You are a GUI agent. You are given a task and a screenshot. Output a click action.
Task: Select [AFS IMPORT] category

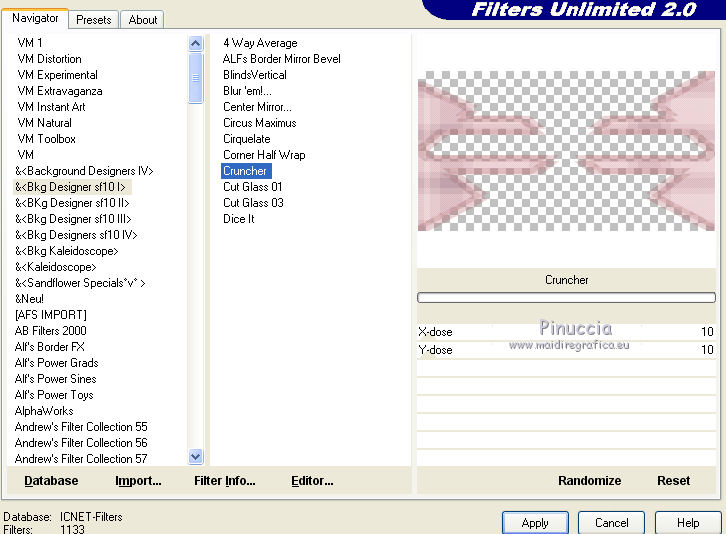(x=50, y=314)
